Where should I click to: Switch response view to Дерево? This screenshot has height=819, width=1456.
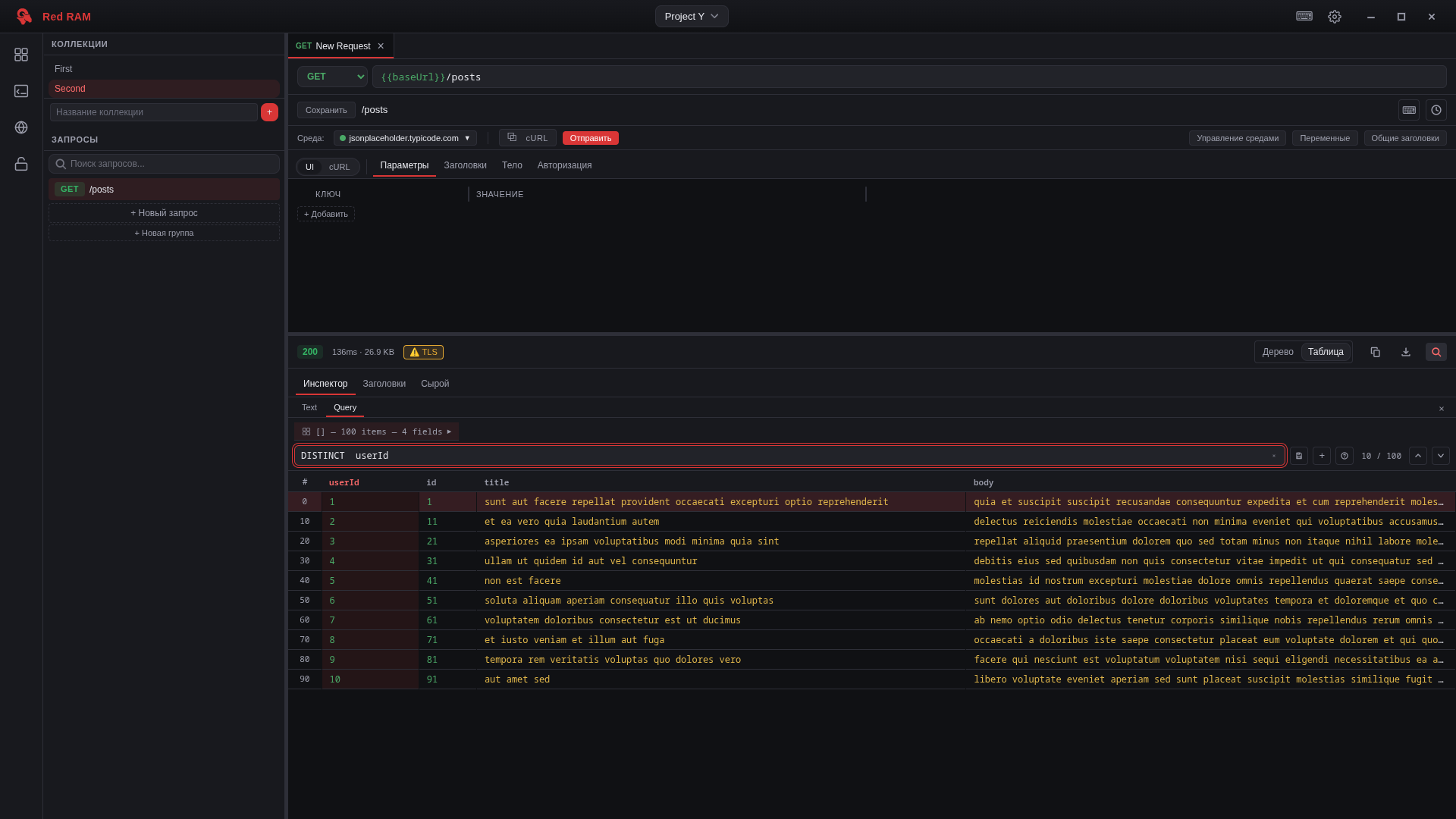[x=1278, y=352]
